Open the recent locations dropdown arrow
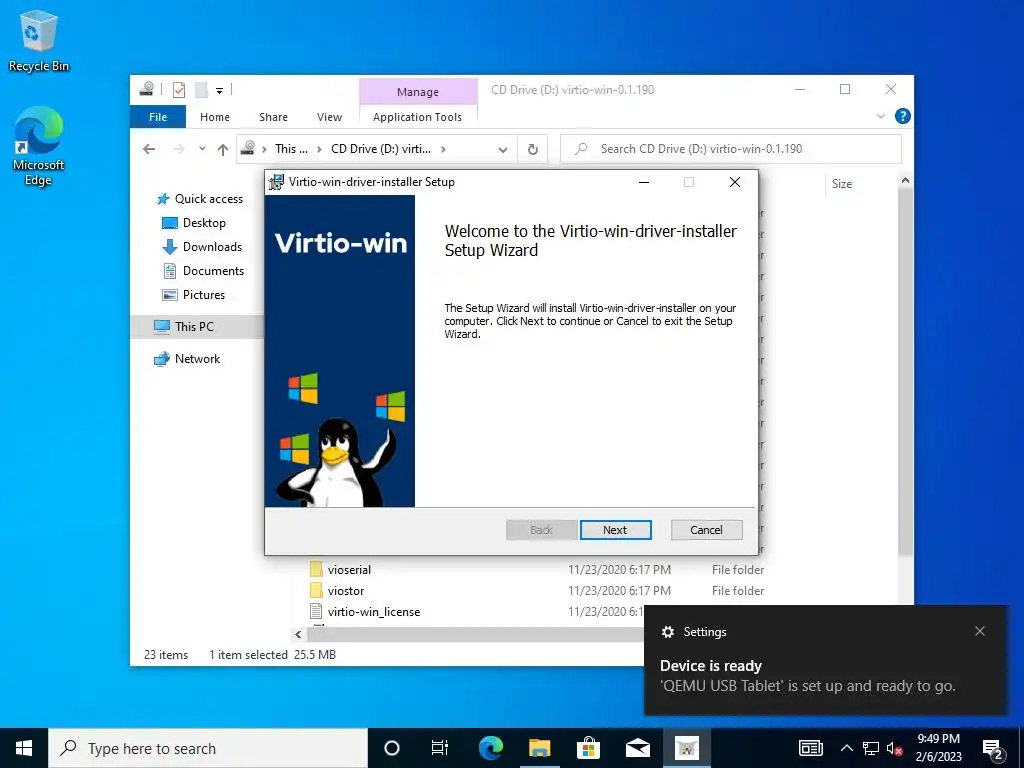The image size is (1024, 768). pos(202,149)
